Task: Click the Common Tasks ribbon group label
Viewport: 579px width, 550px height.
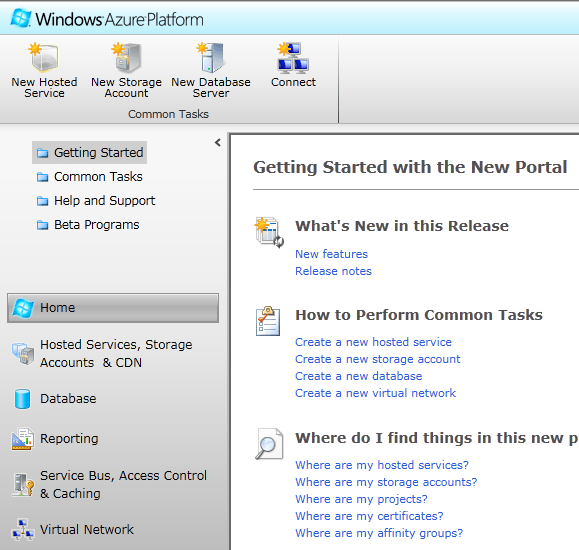Action: click(168, 114)
